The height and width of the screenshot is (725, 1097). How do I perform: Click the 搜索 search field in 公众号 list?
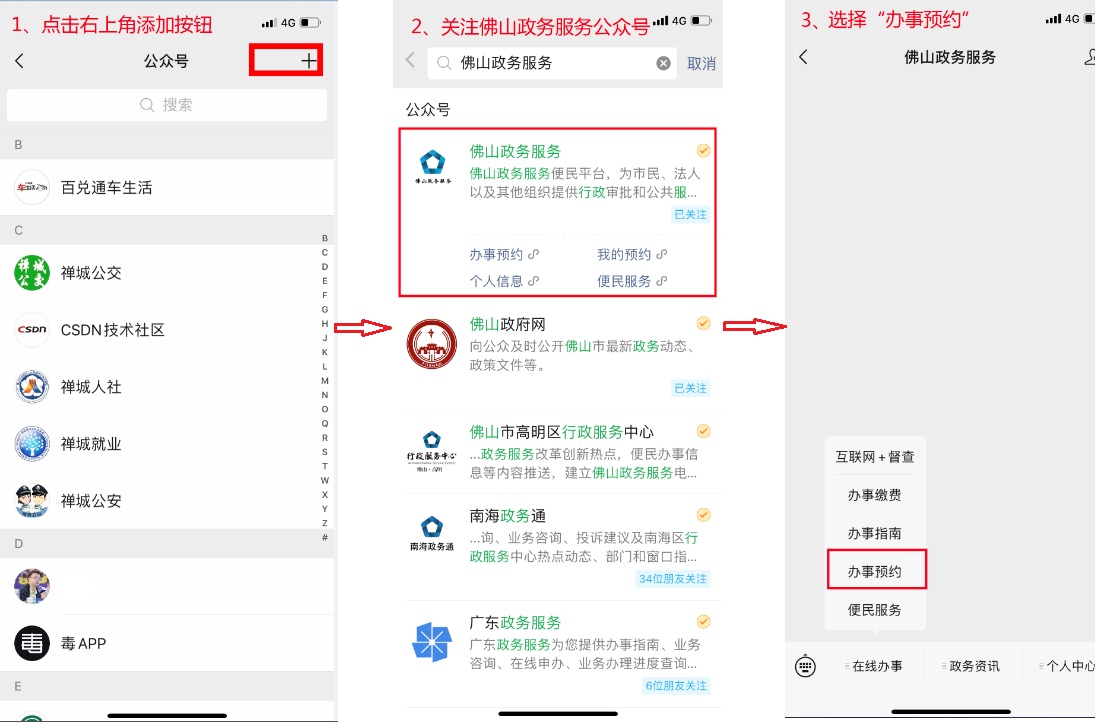click(x=167, y=105)
